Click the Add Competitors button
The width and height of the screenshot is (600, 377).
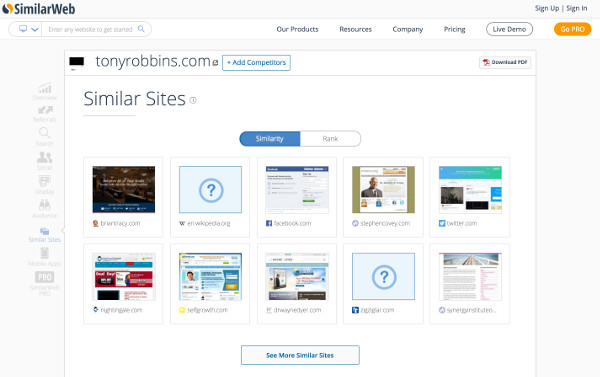pyautogui.click(x=256, y=63)
